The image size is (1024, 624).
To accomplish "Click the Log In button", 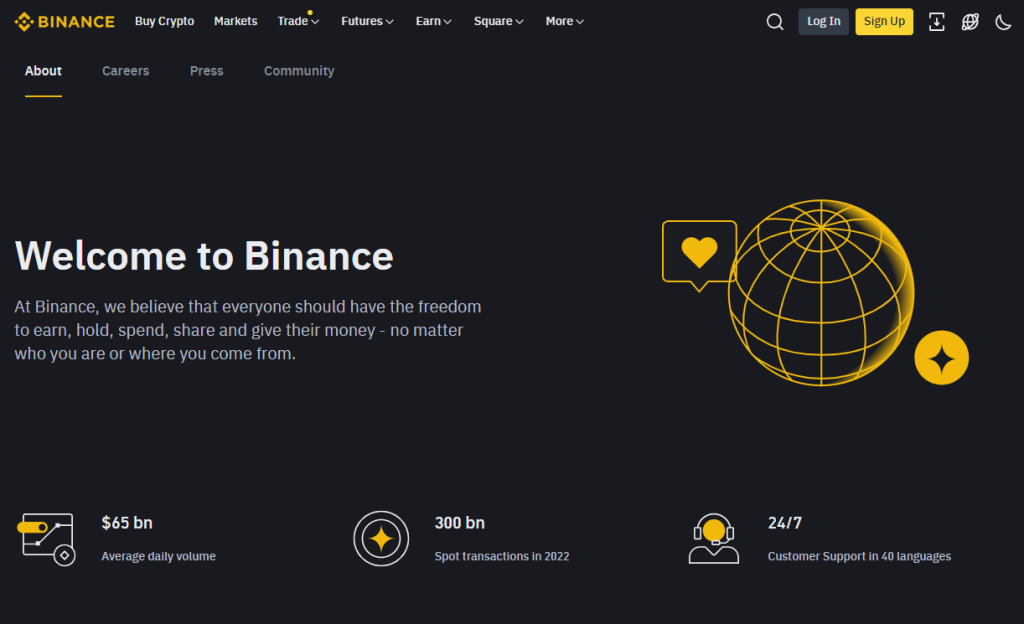I will [823, 21].
